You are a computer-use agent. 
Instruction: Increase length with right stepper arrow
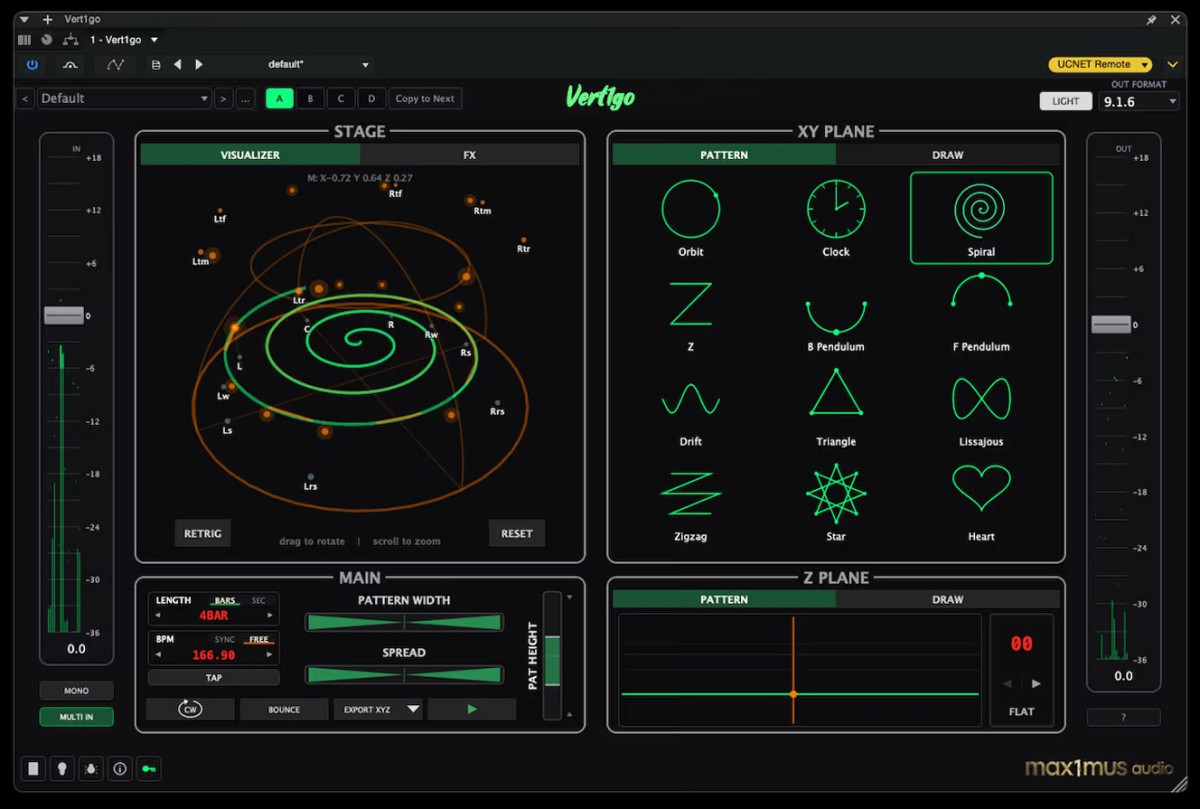tap(270, 616)
